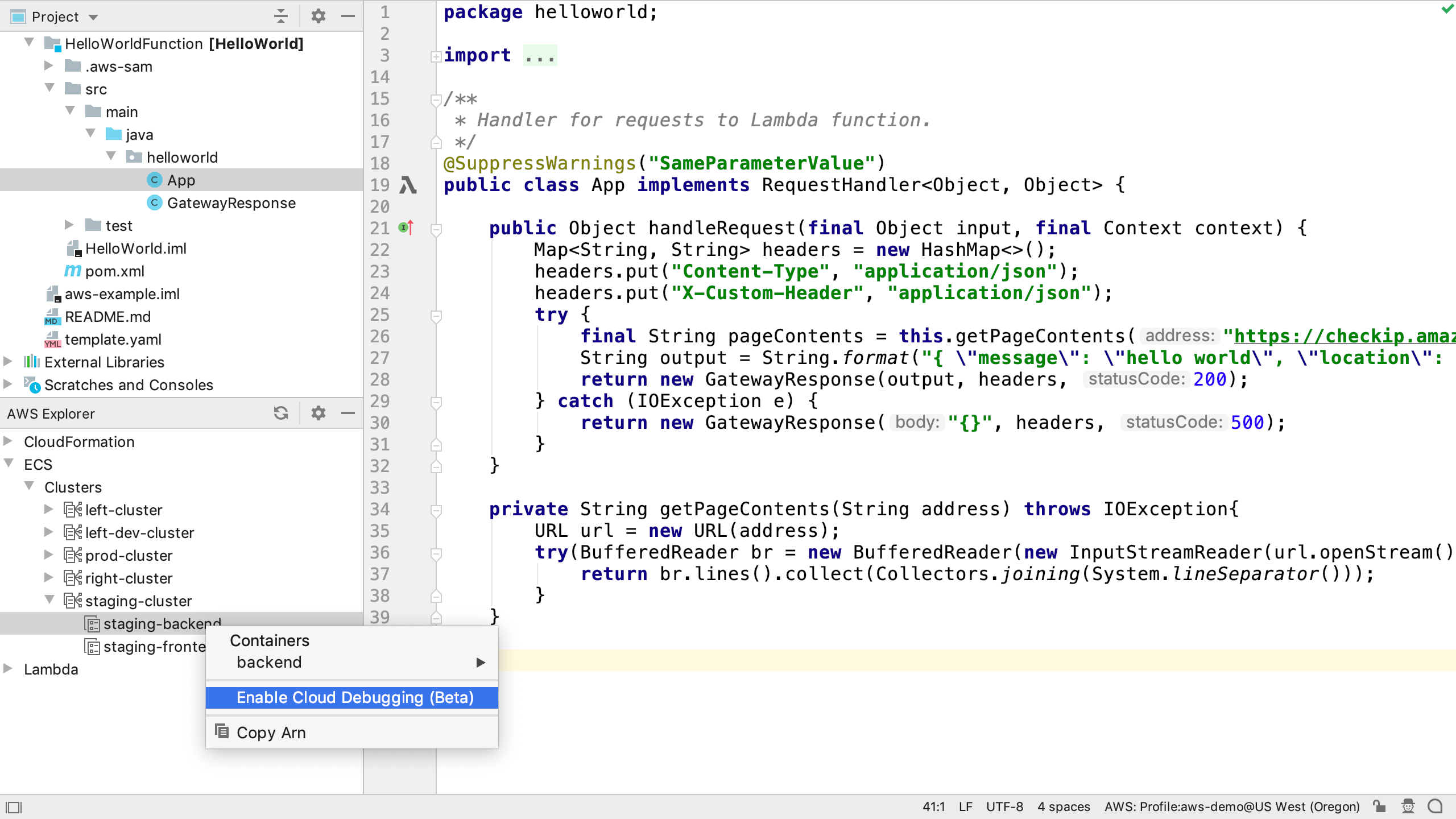Open template.yaml in the project tree
The height and width of the screenshot is (819, 1456).
pyautogui.click(x=113, y=340)
